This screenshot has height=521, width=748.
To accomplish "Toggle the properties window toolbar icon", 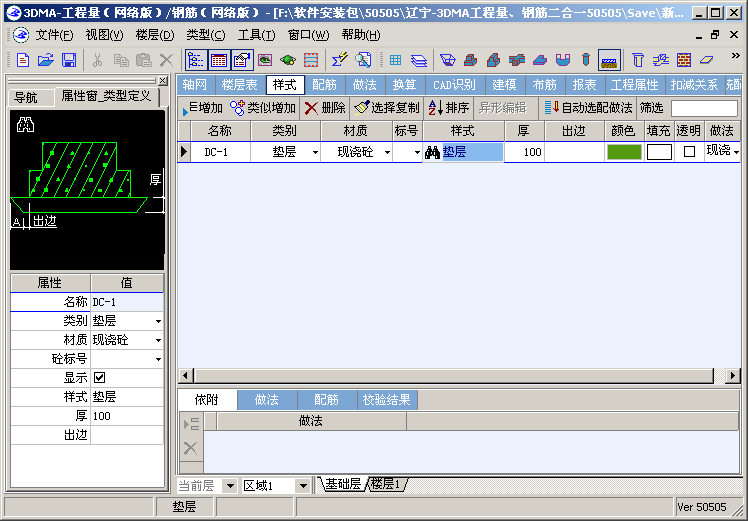I will point(242,60).
